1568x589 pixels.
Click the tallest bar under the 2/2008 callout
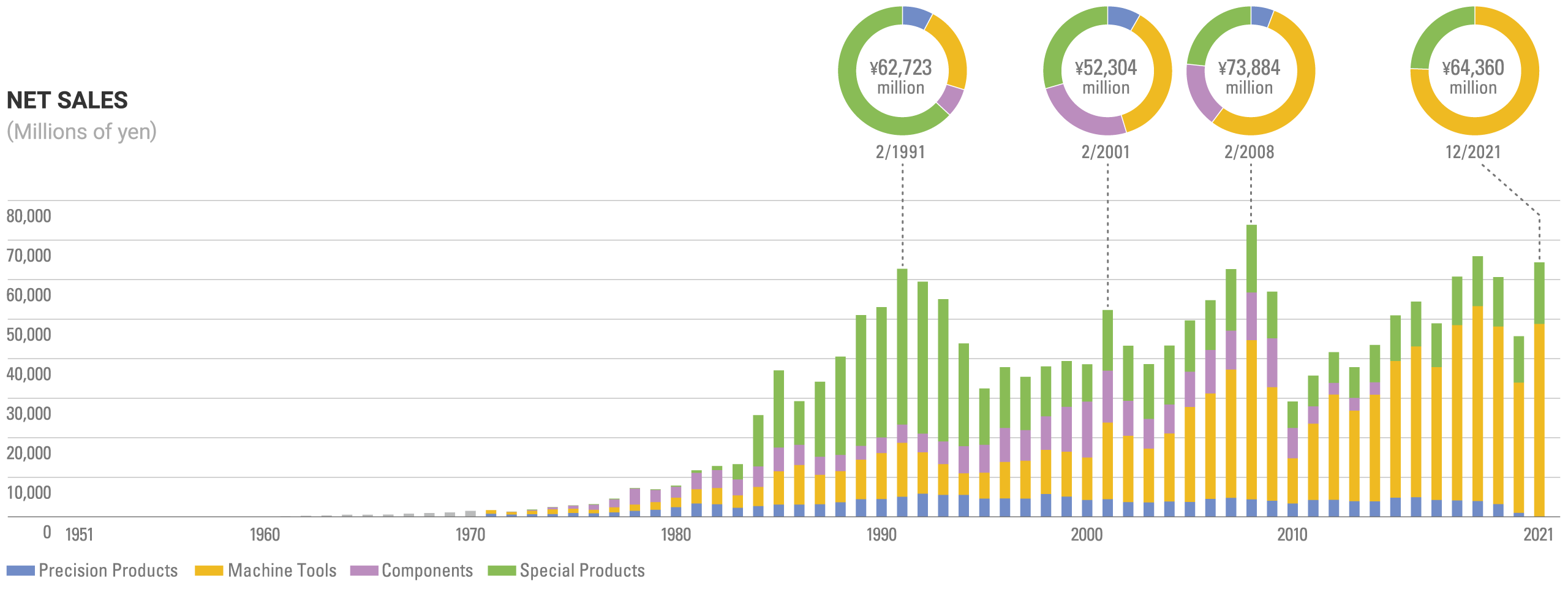pos(1251,371)
